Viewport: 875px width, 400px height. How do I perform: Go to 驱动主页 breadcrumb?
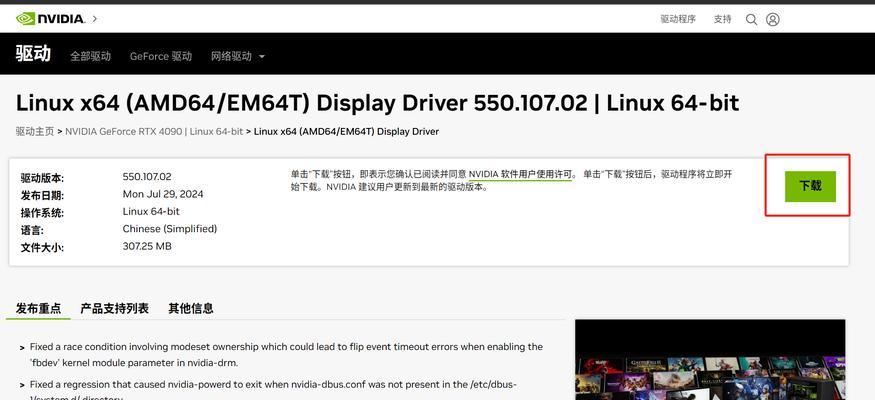pos(35,132)
